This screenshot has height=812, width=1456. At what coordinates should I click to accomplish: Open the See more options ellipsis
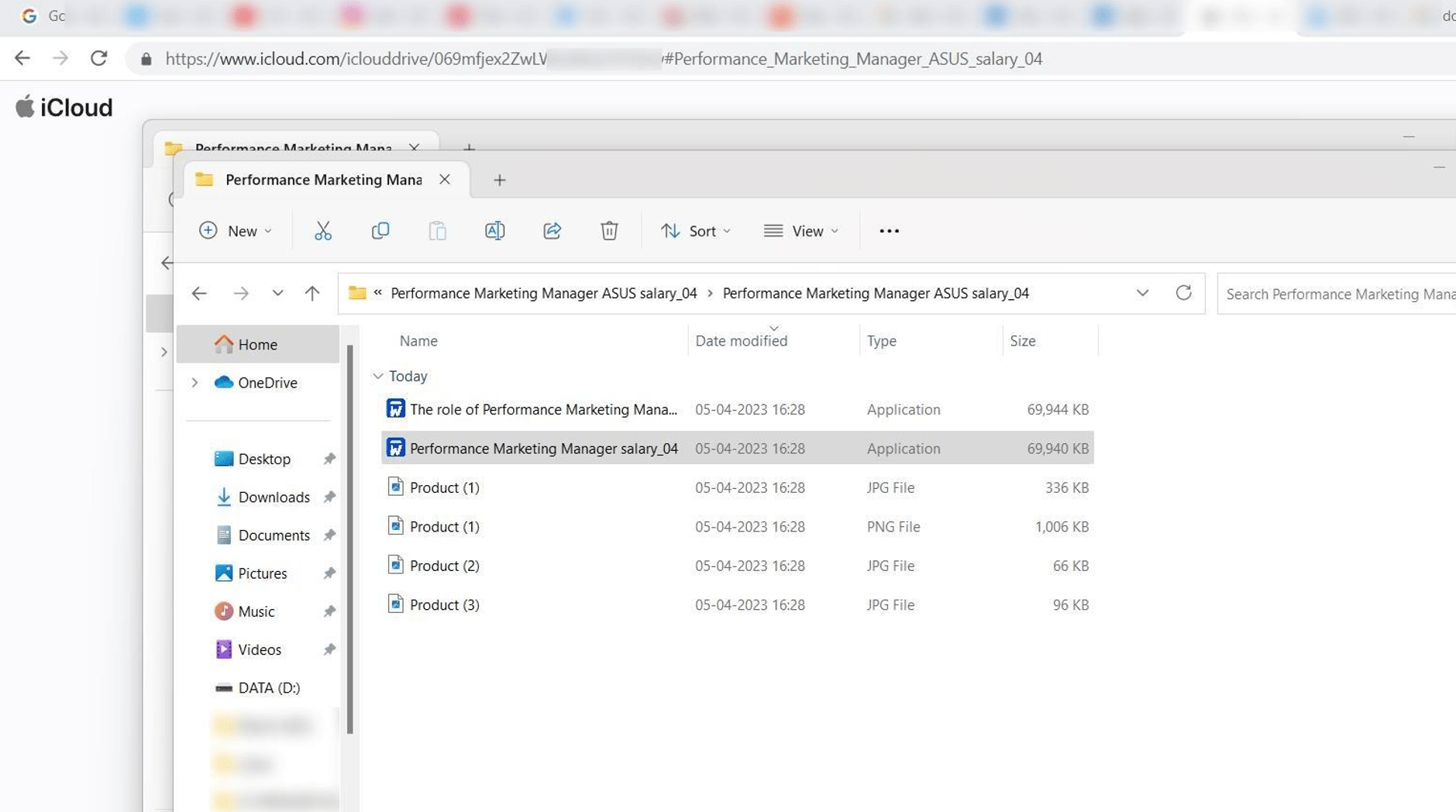(x=889, y=230)
